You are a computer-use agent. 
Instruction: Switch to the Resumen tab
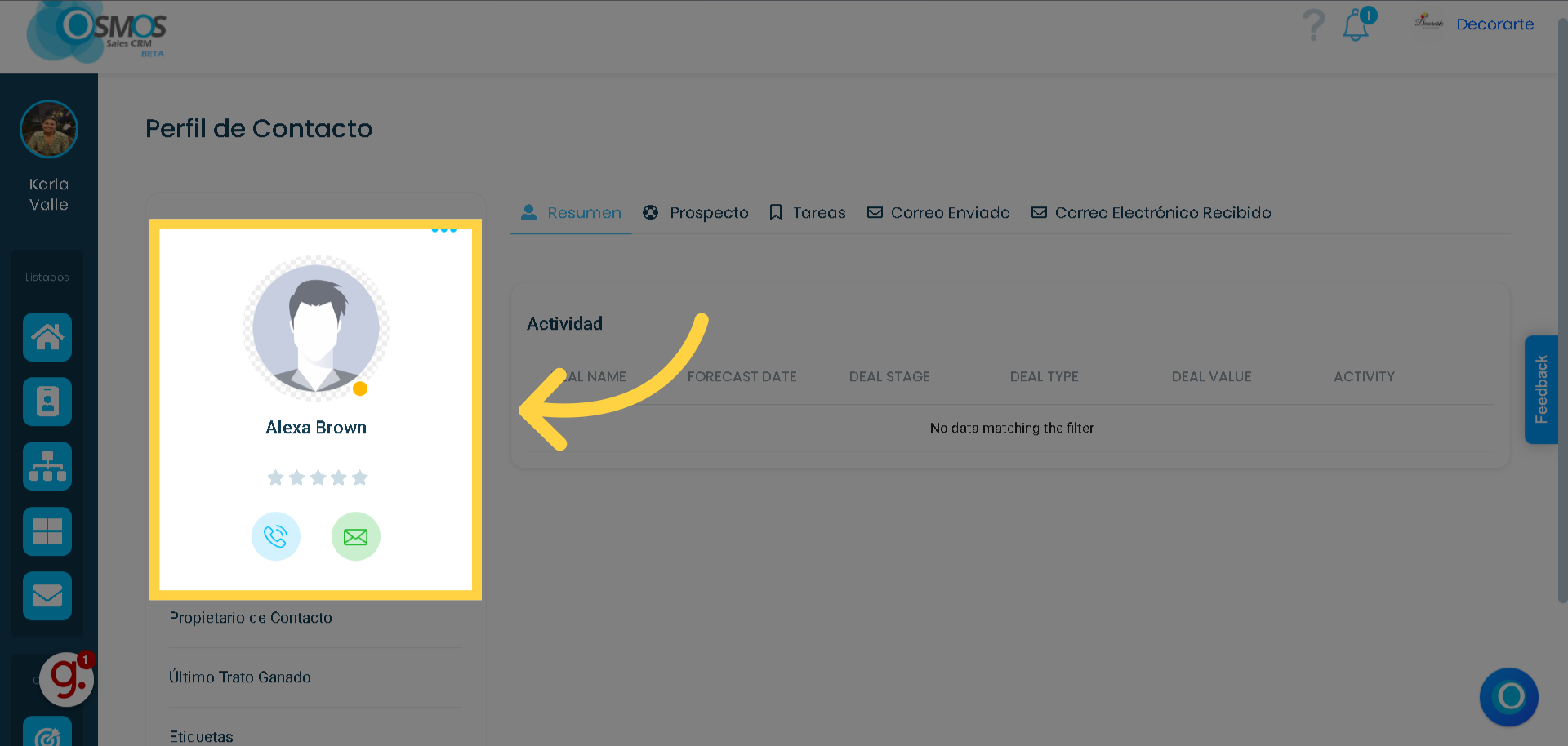click(571, 213)
